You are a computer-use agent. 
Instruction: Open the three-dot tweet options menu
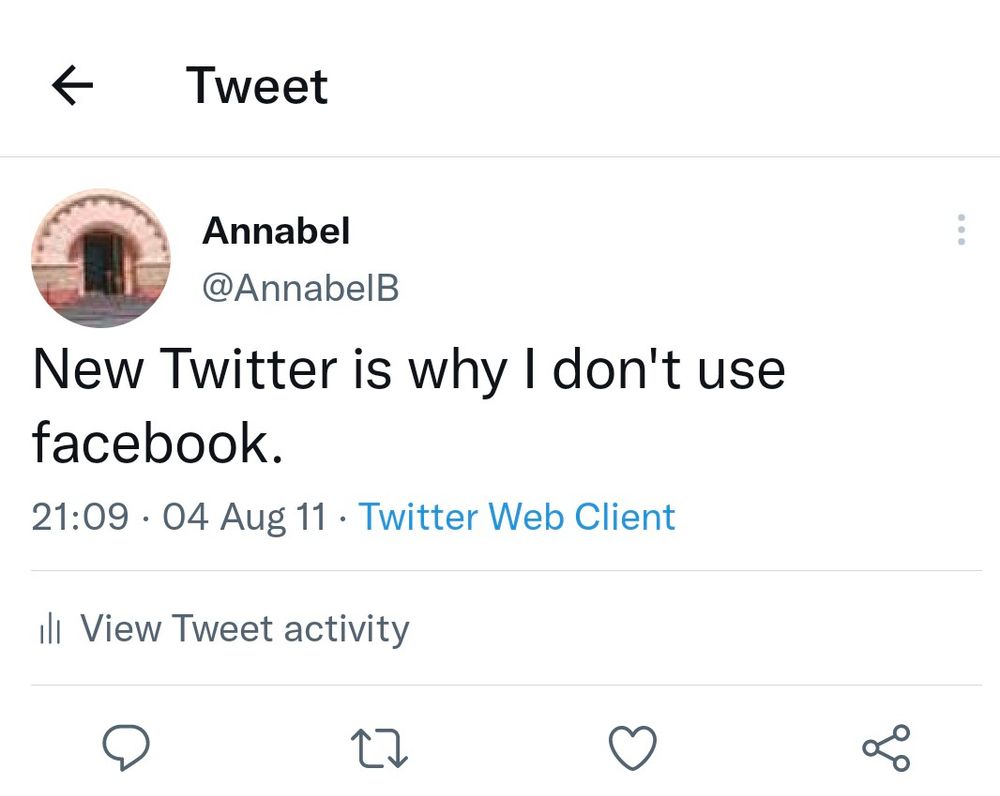[959, 231]
